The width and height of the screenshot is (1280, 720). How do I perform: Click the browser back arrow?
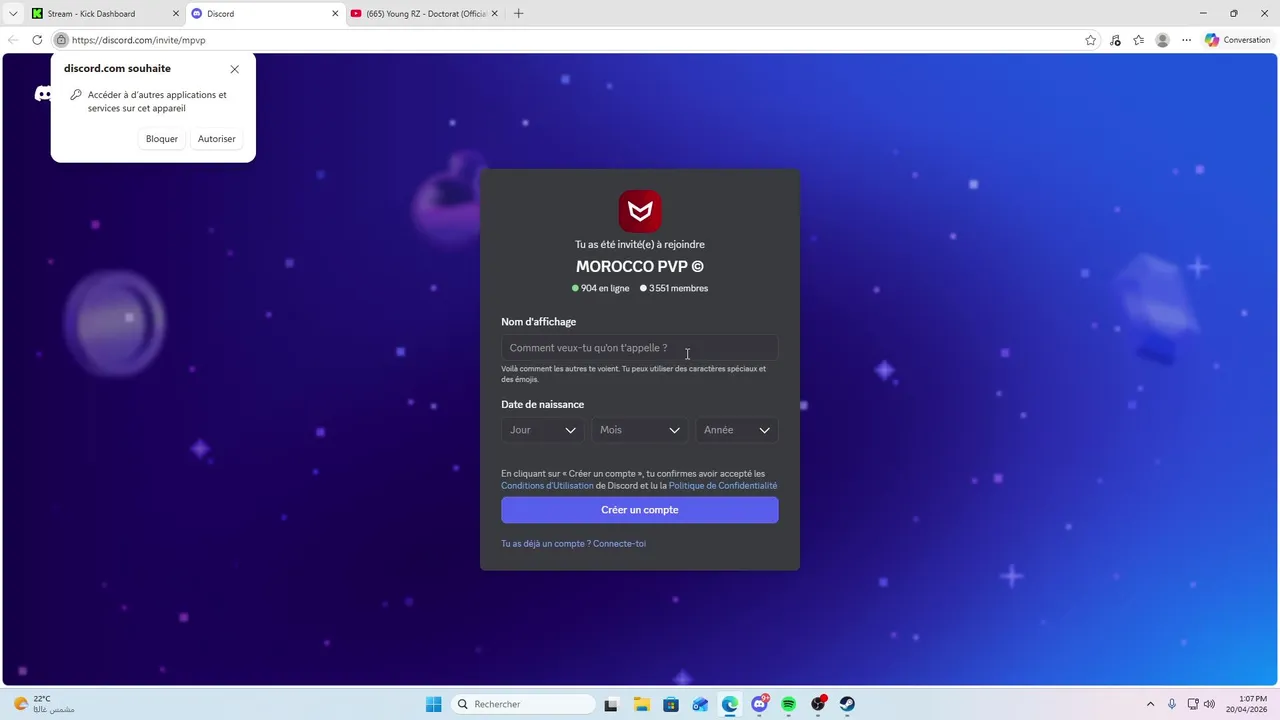click(13, 40)
